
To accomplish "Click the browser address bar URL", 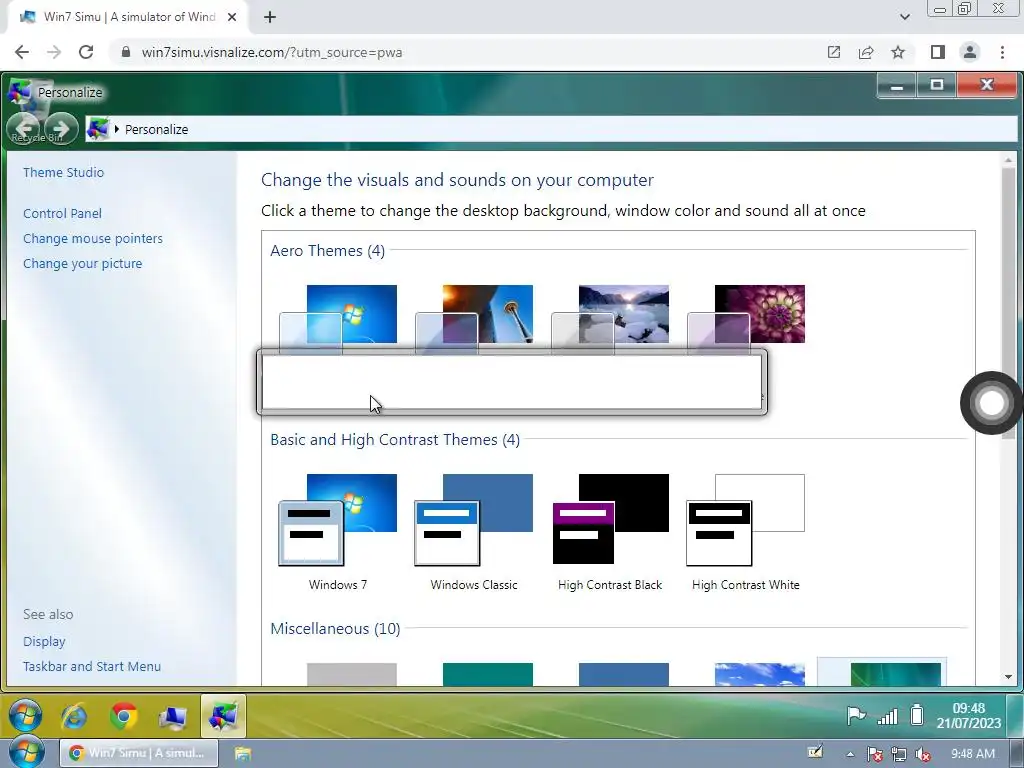I will tap(272, 52).
